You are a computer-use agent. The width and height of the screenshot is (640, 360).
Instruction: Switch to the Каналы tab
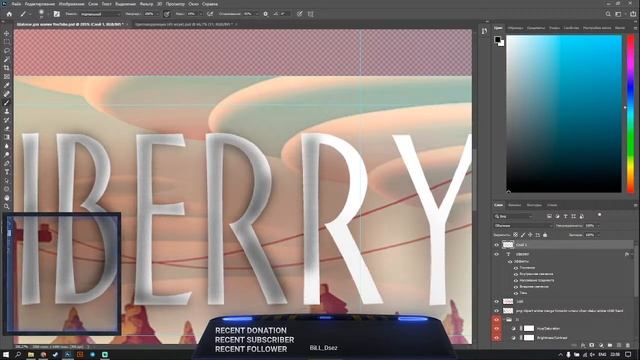pyautogui.click(x=514, y=205)
